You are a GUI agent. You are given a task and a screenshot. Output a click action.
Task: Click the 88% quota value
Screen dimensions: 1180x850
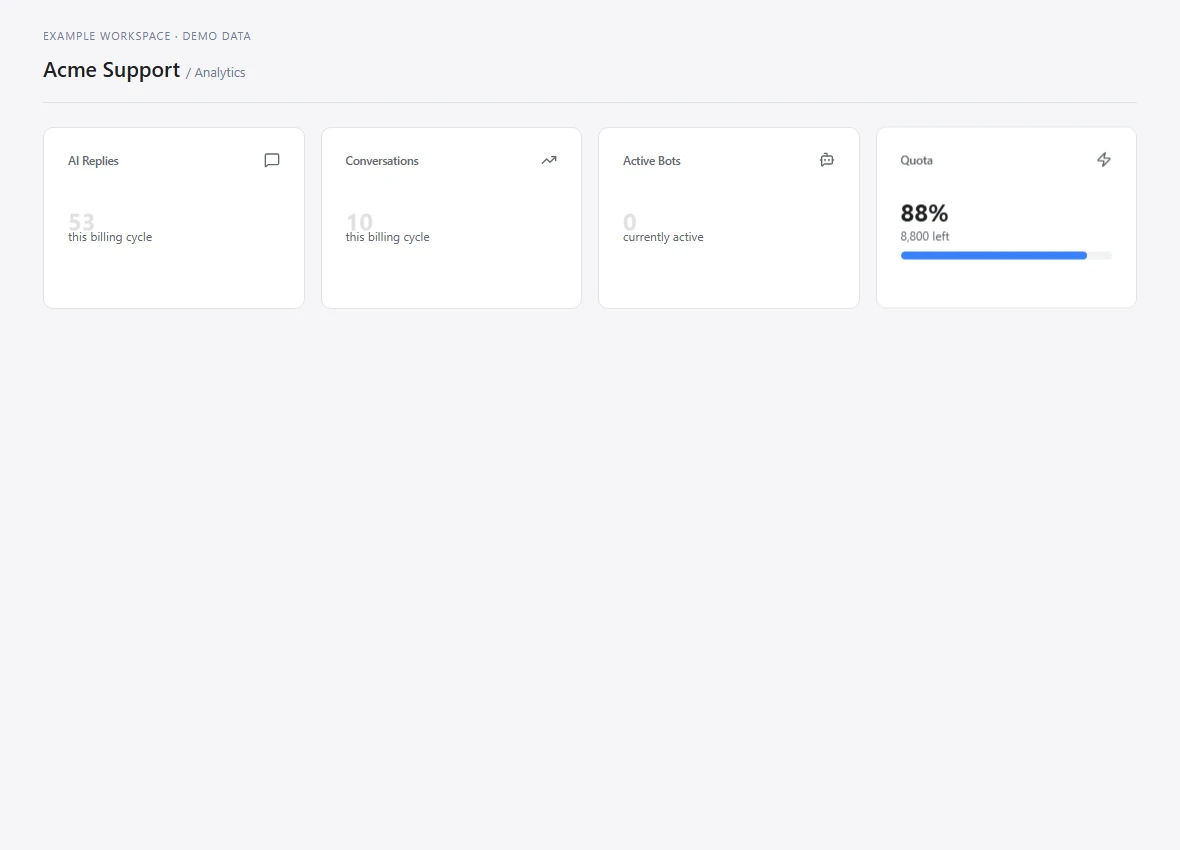coord(924,214)
